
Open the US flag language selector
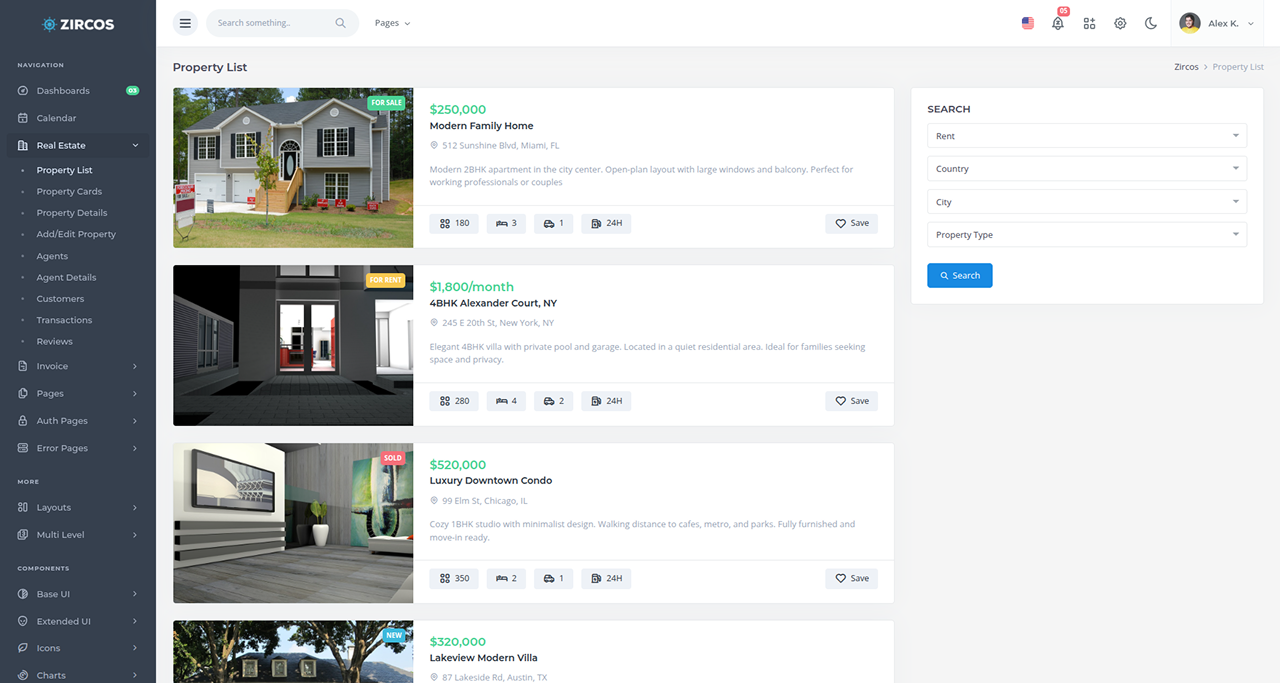pyautogui.click(x=1028, y=23)
